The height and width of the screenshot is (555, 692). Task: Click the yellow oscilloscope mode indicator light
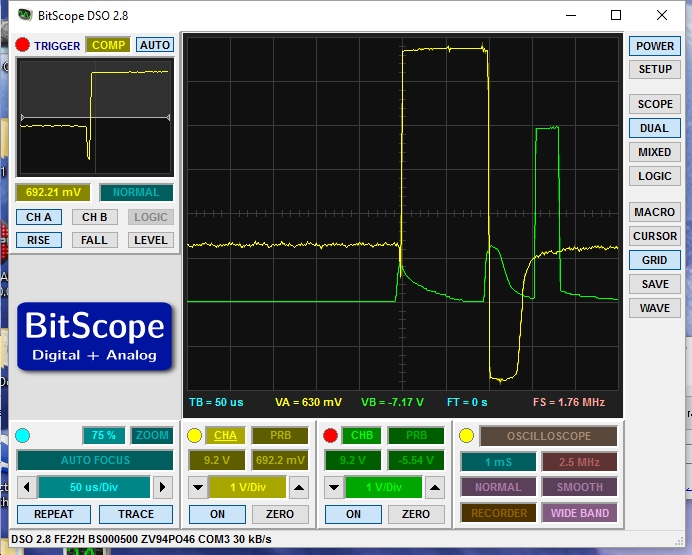(466, 435)
